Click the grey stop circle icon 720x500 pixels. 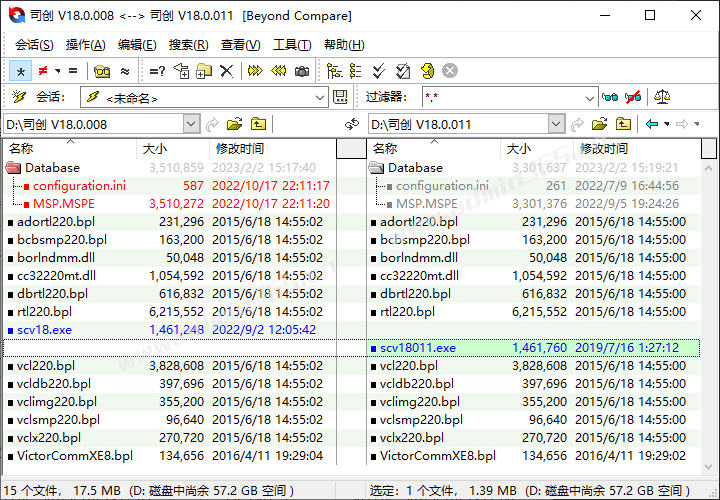pyautogui.click(x=450, y=71)
